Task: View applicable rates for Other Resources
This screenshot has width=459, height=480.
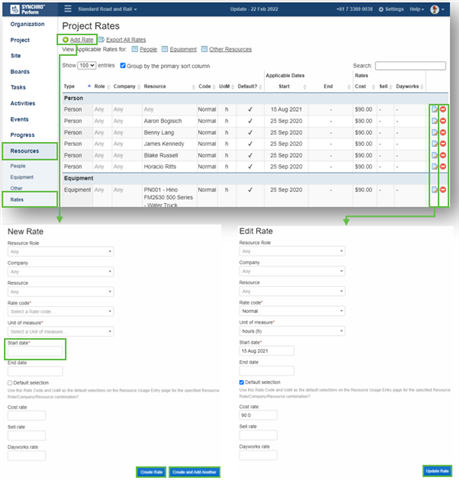Action: point(230,49)
